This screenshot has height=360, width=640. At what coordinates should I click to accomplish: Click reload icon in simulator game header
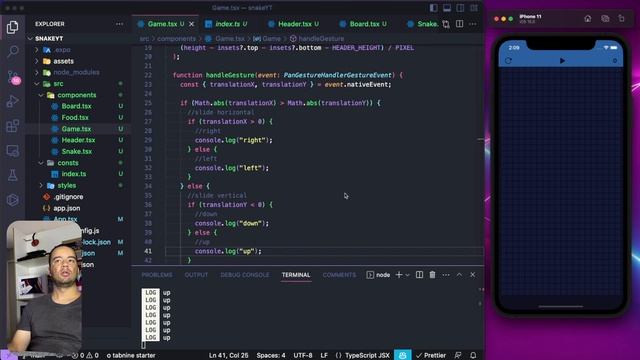click(x=508, y=60)
